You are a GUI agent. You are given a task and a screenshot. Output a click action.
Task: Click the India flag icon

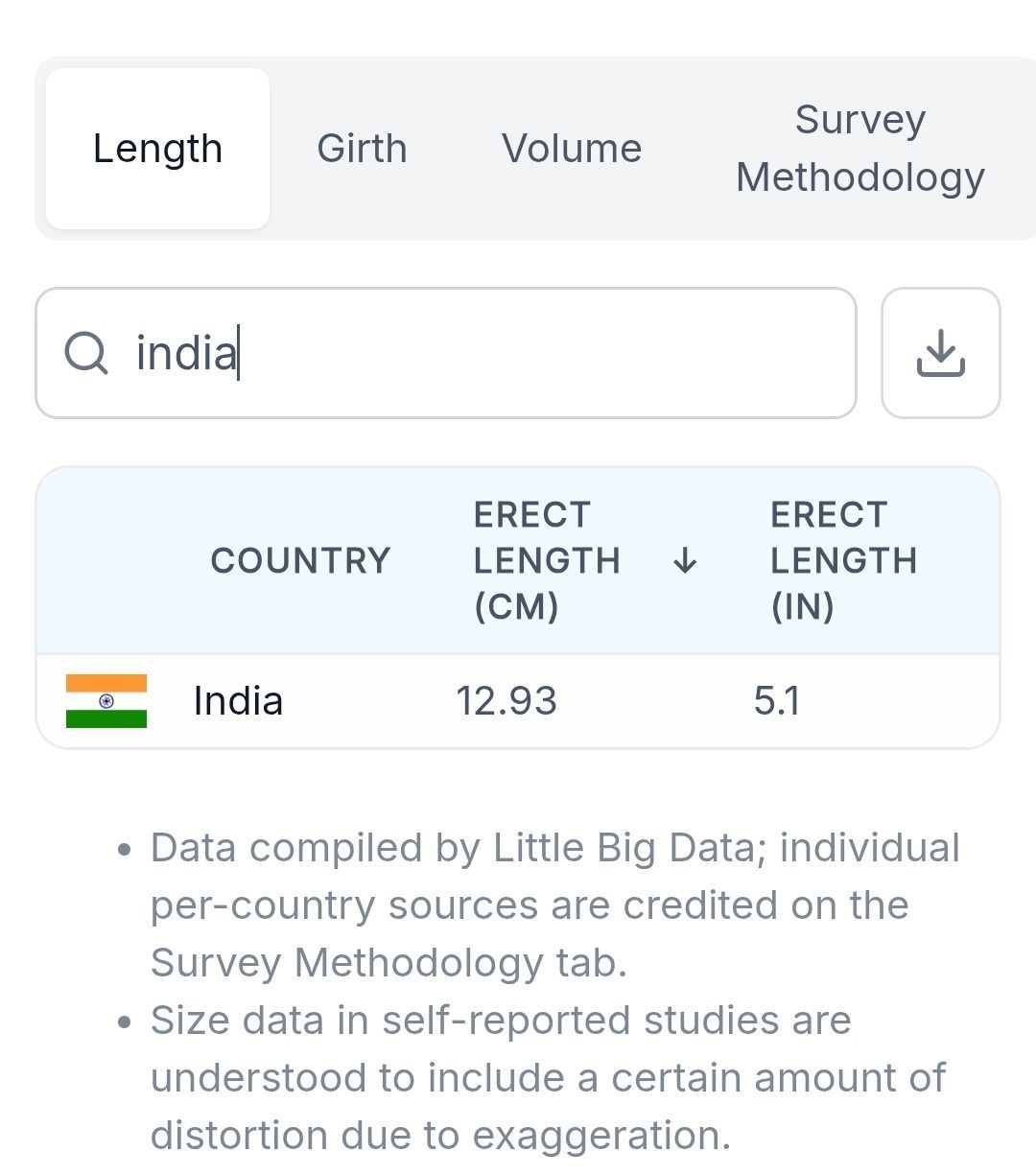pos(106,701)
